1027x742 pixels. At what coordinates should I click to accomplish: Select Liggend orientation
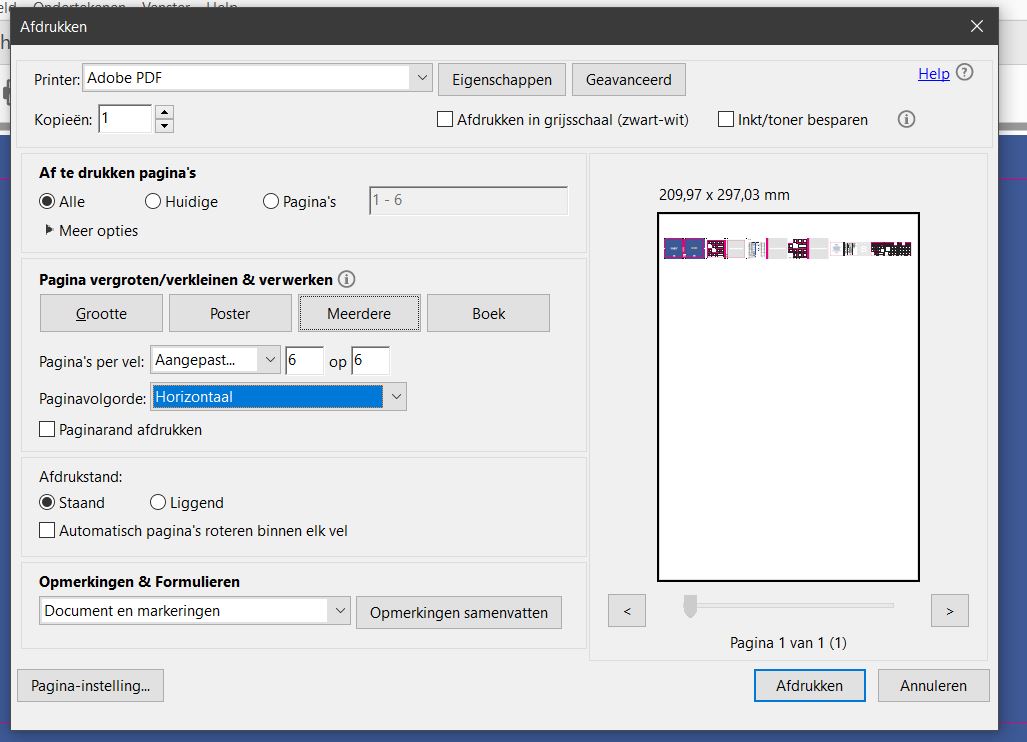(x=157, y=502)
